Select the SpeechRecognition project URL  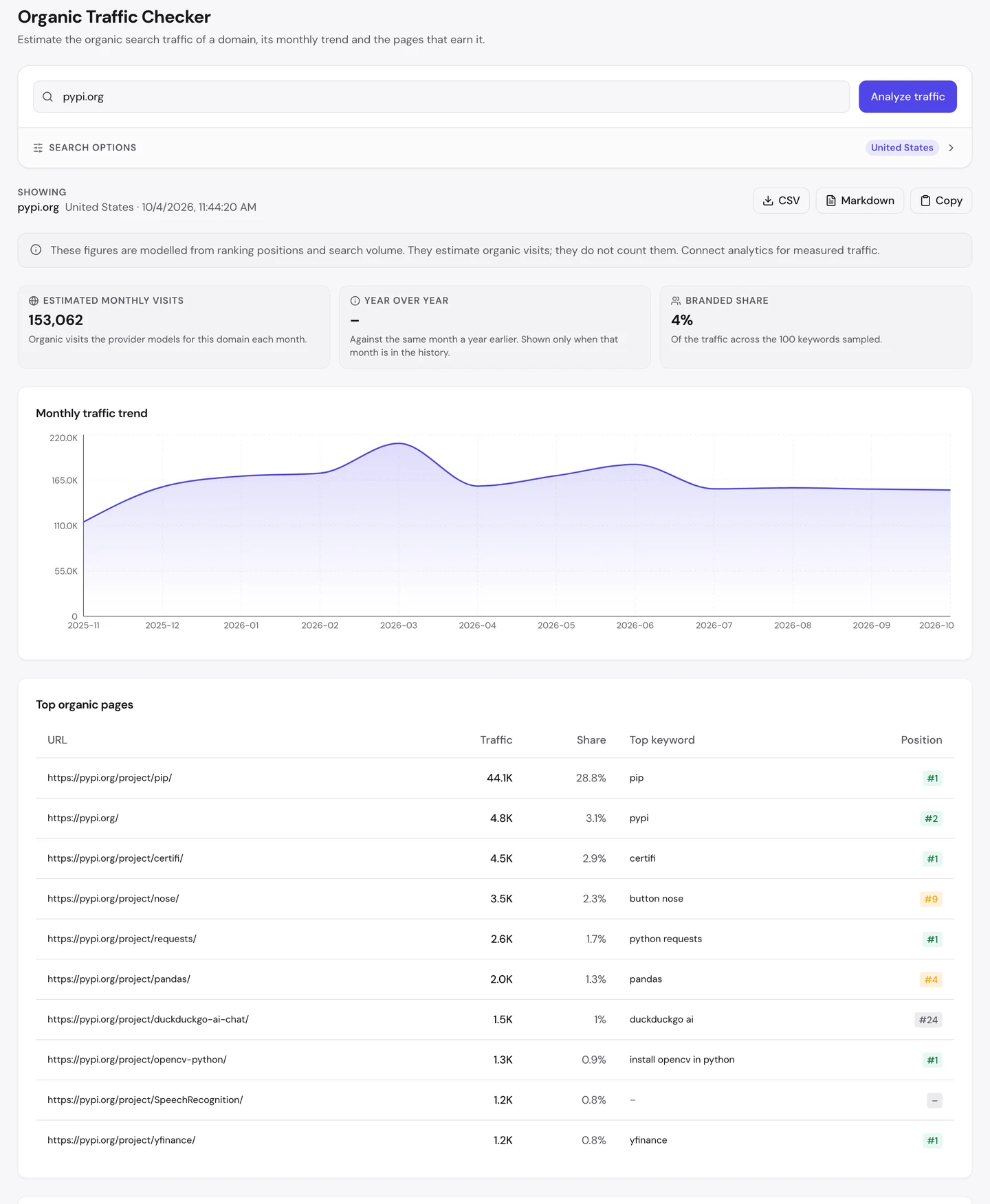[145, 1100]
